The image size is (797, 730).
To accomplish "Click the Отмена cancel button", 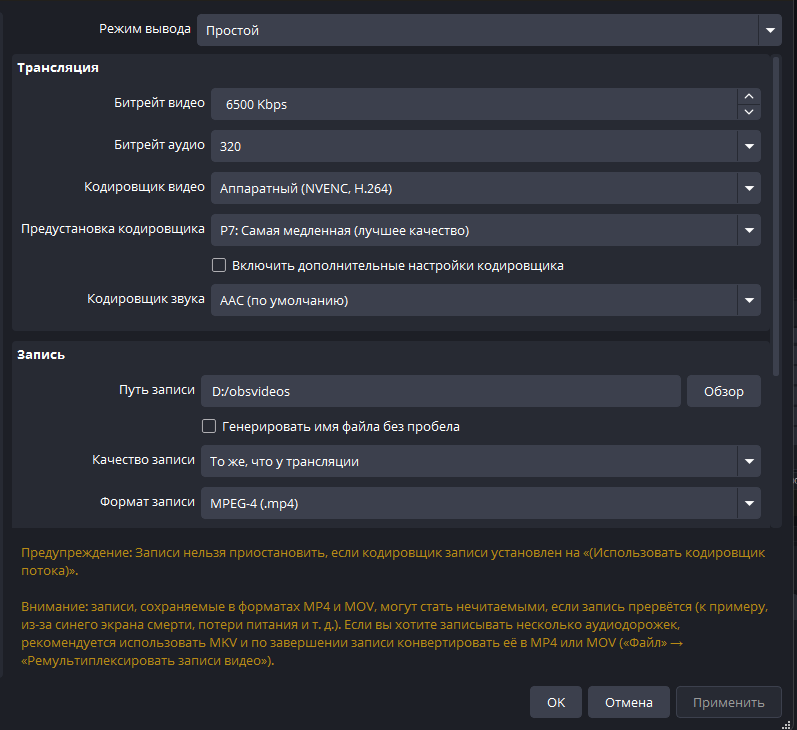I will coord(628,702).
